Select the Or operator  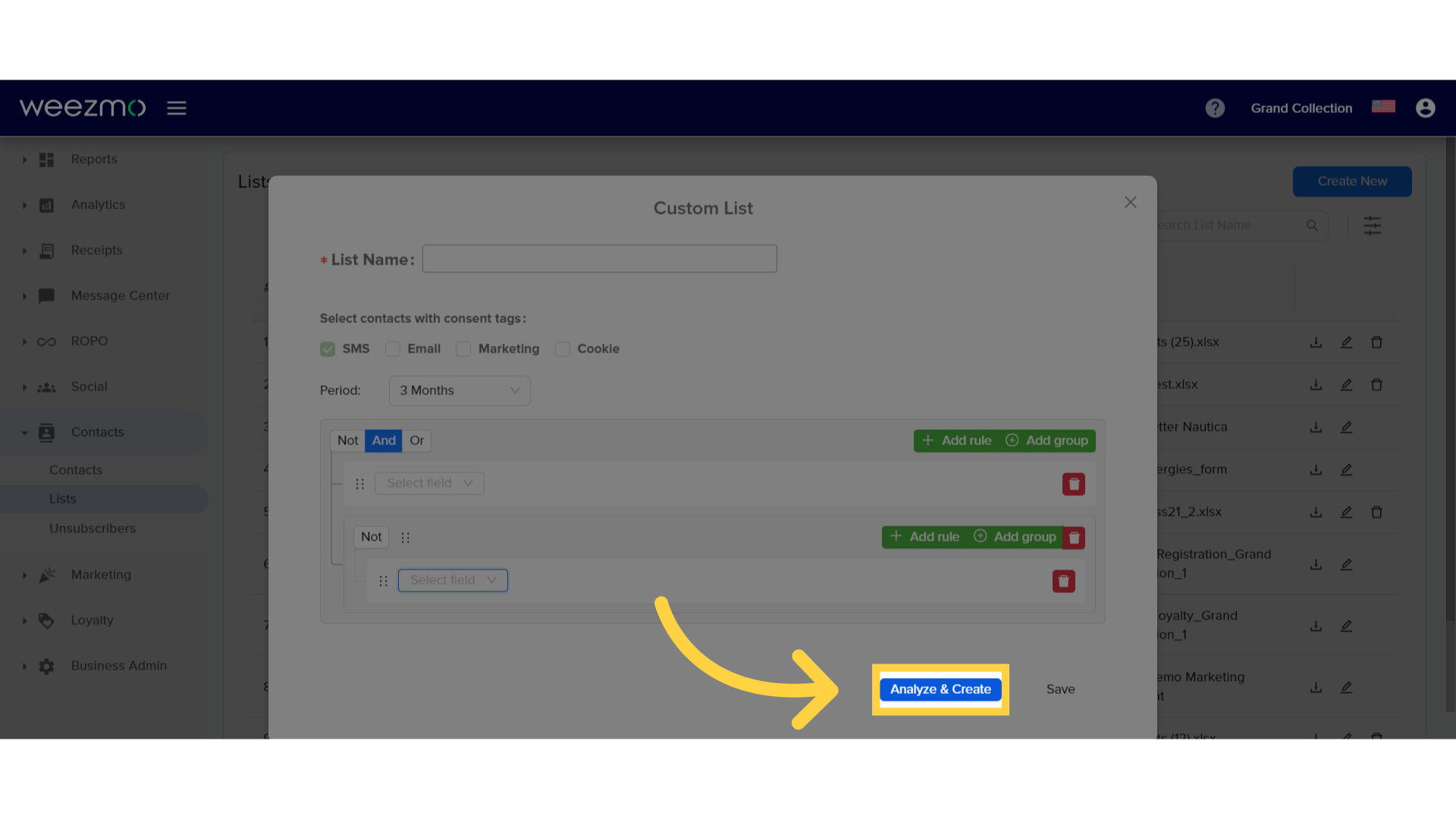(x=416, y=441)
